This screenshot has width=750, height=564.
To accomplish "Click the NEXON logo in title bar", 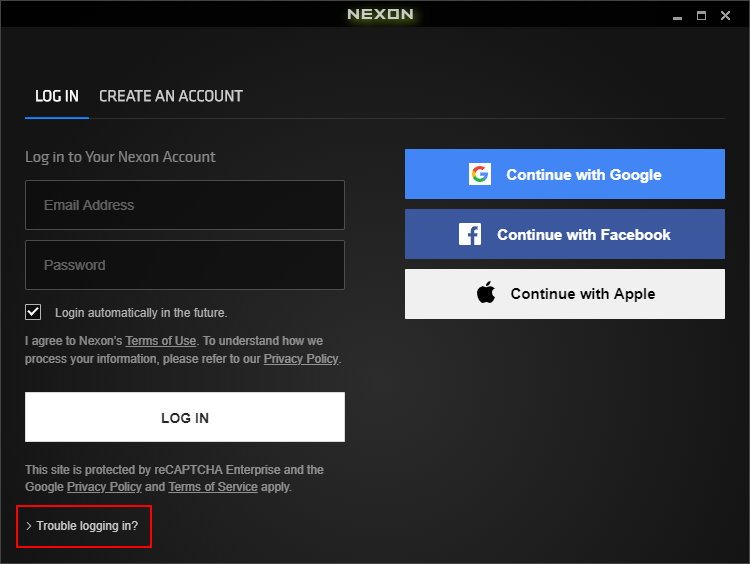I will click(381, 14).
